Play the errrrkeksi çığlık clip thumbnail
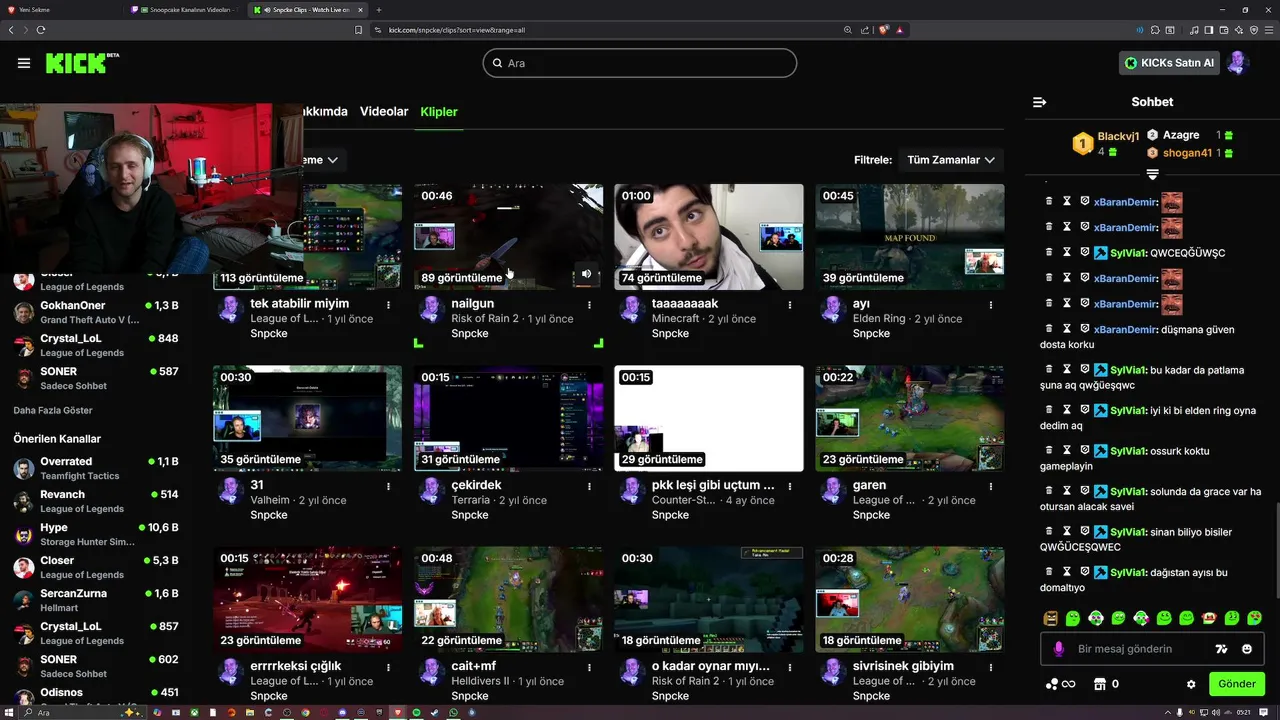 click(307, 599)
